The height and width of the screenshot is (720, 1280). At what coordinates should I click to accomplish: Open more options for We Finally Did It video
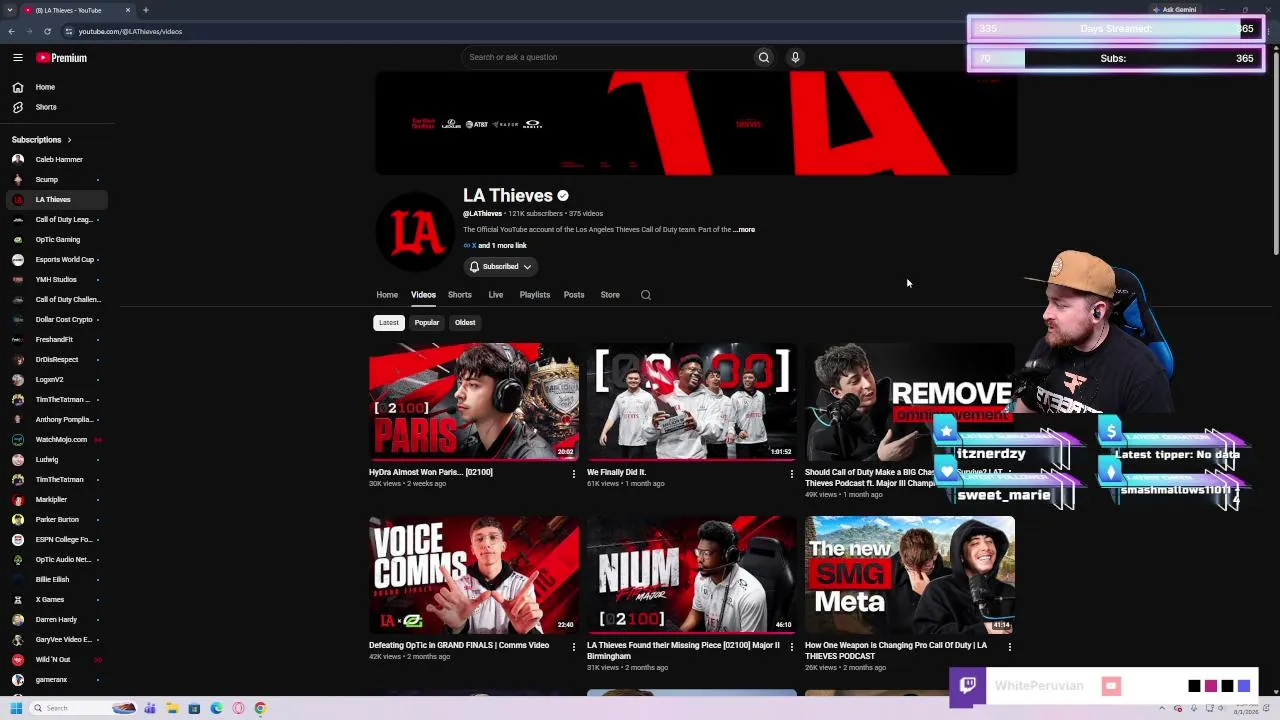click(792, 474)
